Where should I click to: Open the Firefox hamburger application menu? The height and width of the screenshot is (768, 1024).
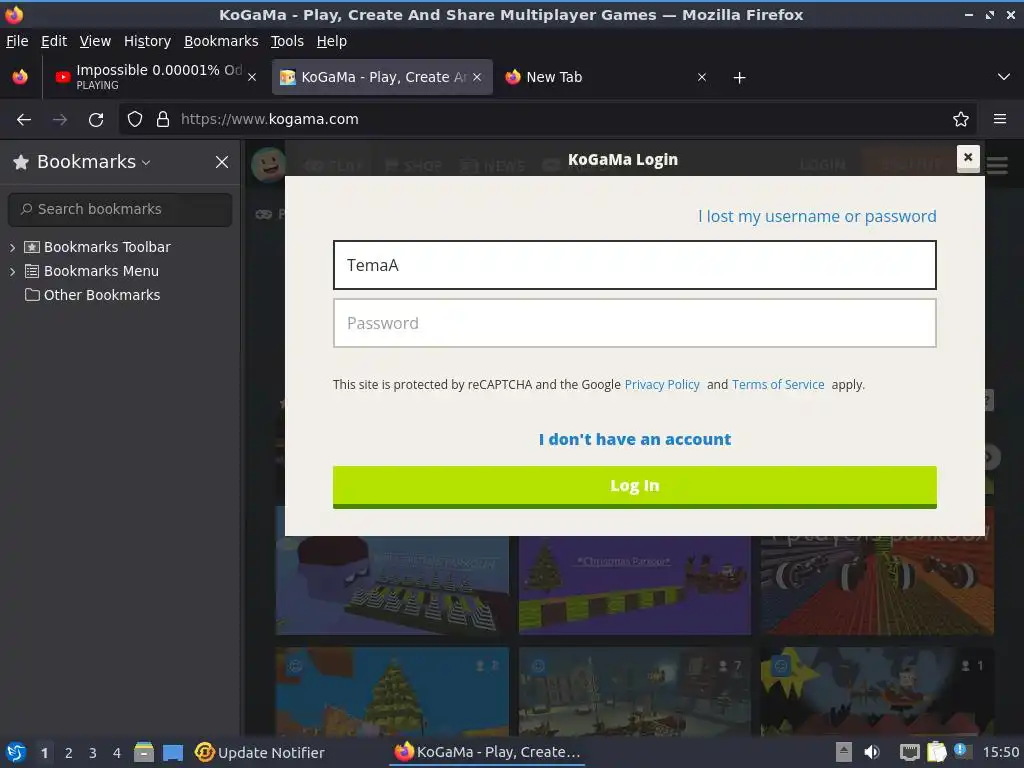pos(999,120)
